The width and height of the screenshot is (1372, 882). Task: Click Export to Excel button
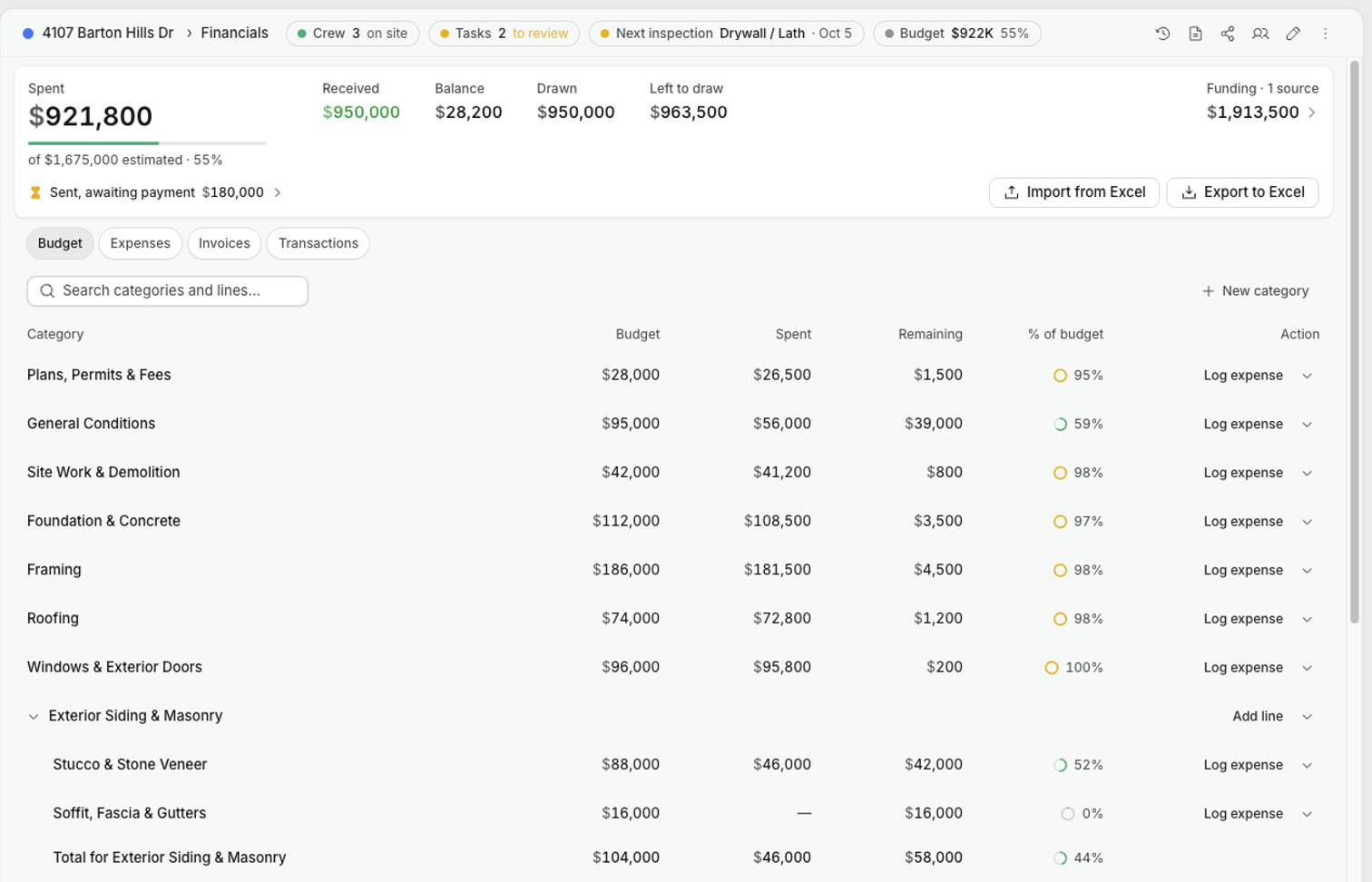1242,192
